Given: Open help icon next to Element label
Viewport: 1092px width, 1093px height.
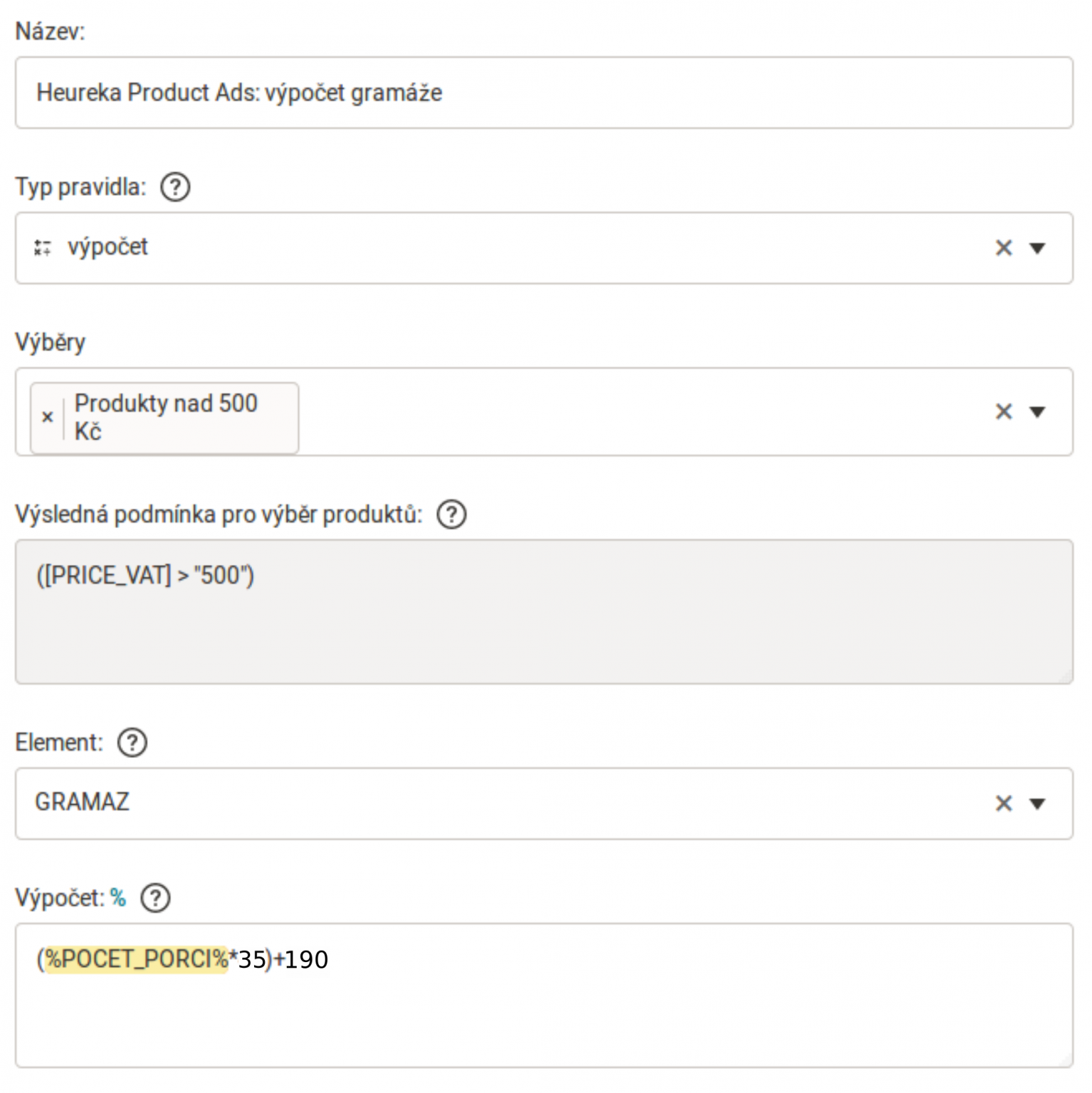Looking at the screenshot, I should pyautogui.click(x=132, y=742).
